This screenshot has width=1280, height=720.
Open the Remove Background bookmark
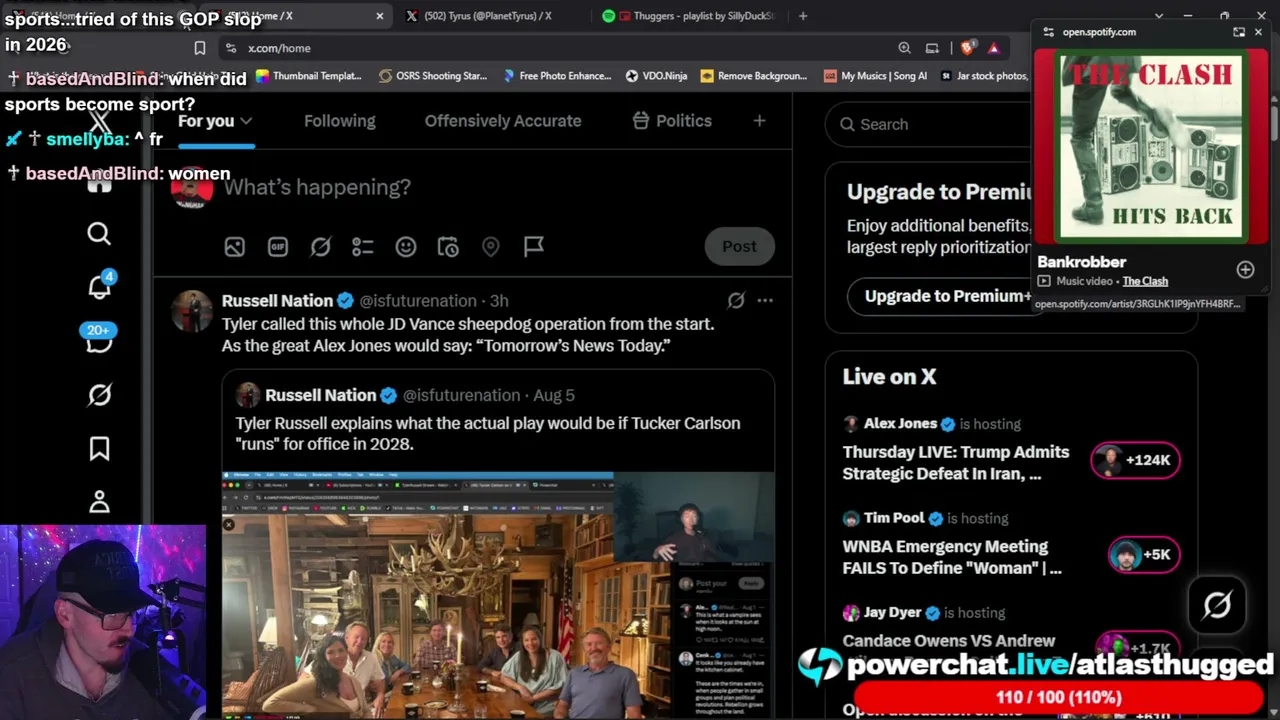point(754,76)
